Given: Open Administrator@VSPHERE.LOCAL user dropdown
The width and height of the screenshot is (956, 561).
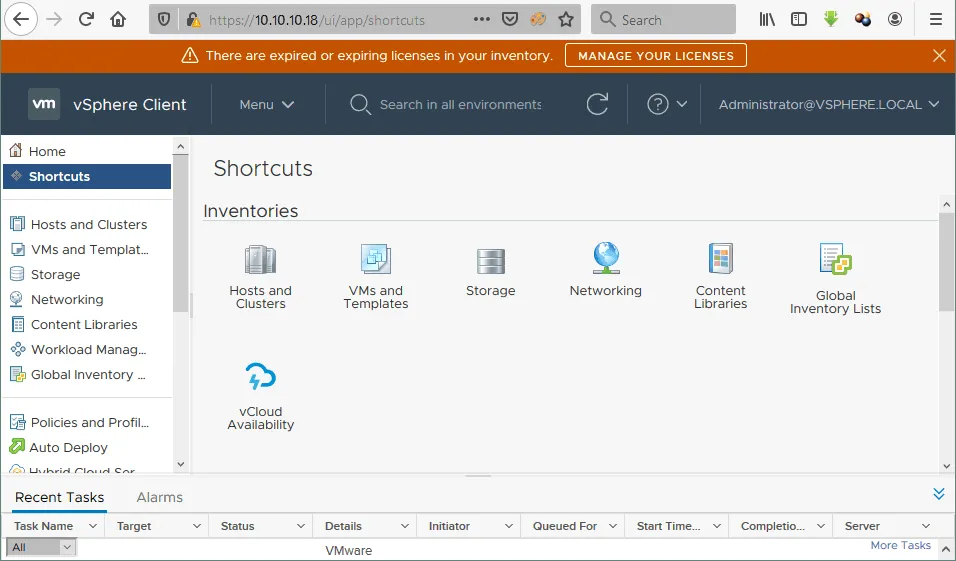Looking at the screenshot, I should (829, 104).
